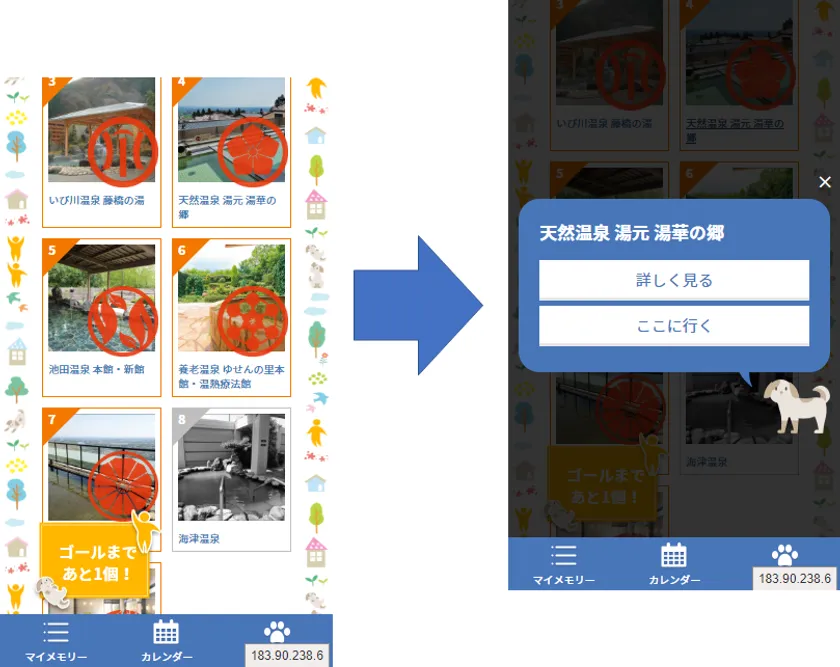
Task: Close the popup with the X icon
Action: point(825,182)
